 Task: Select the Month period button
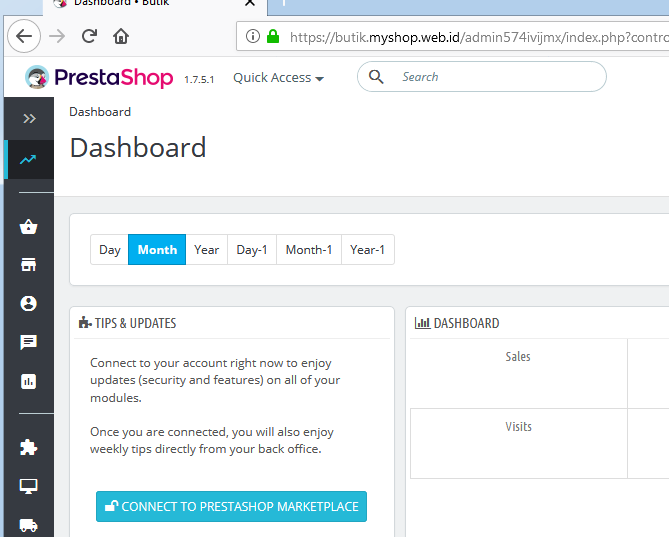click(157, 250)
